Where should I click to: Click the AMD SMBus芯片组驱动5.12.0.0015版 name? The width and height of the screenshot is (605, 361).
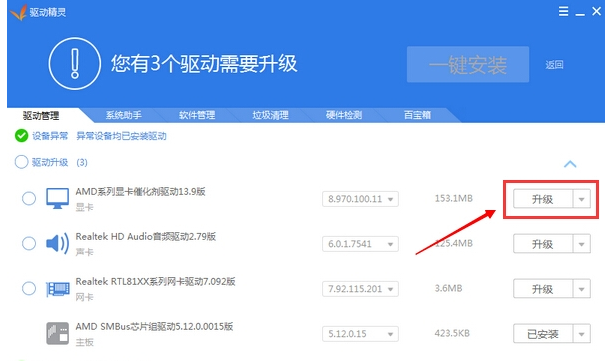[154, 326]
